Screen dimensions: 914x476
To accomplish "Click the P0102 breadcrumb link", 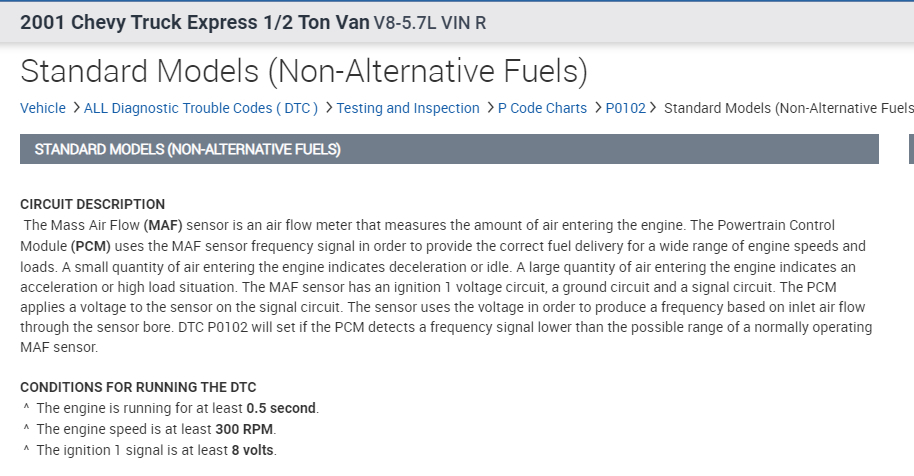I will click(x=626, y=108).
